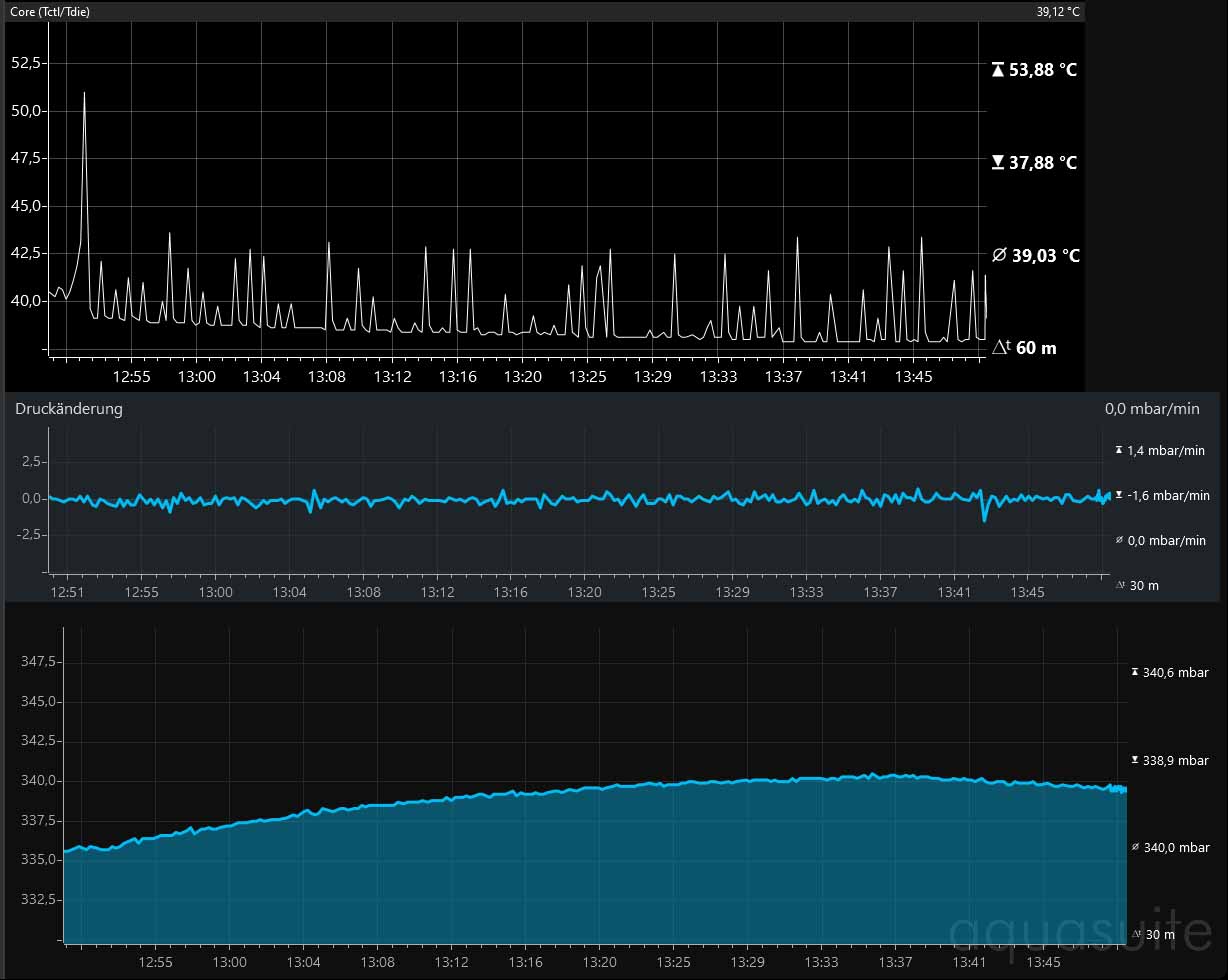Click the aquasuite watermark logo
The image size is (1228, 980).
pyautogui.click(x=1080, y=932)
